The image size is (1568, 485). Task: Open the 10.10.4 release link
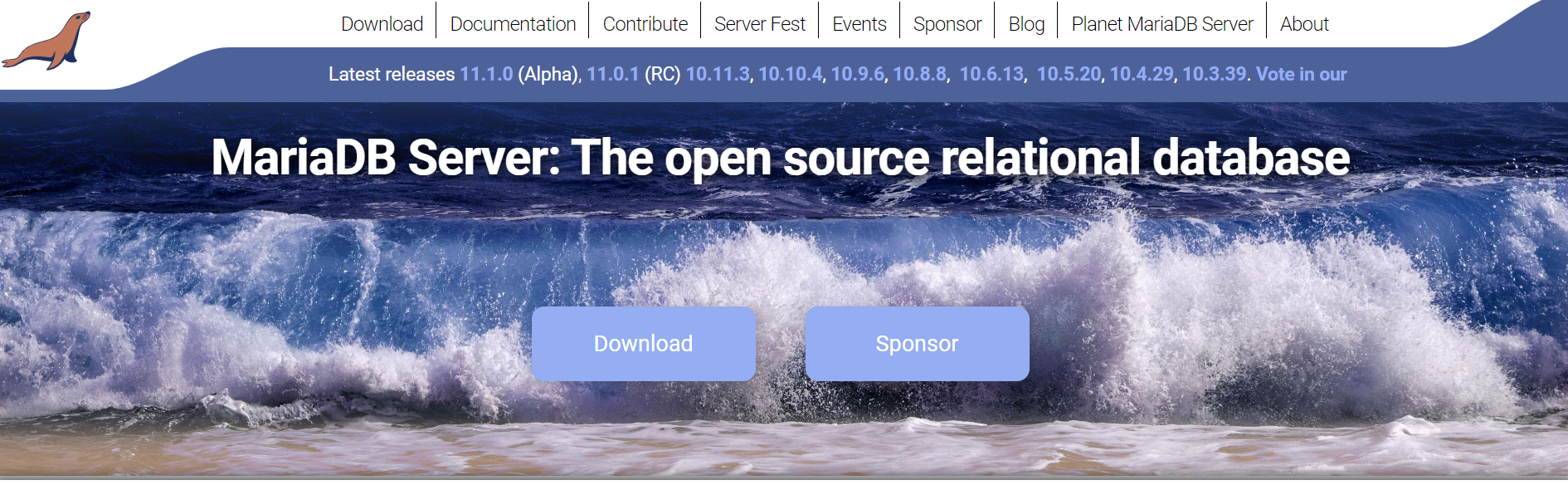[791, 74]
